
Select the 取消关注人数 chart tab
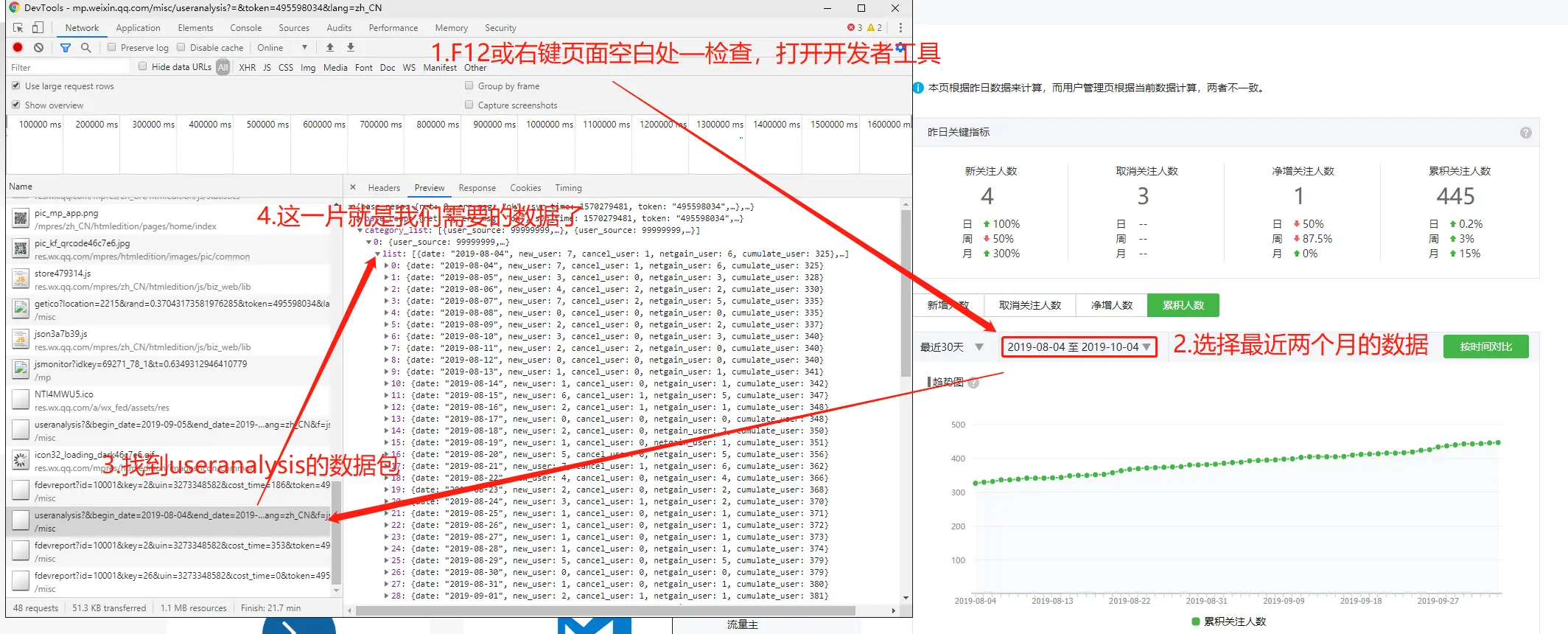click(1029, 305)
